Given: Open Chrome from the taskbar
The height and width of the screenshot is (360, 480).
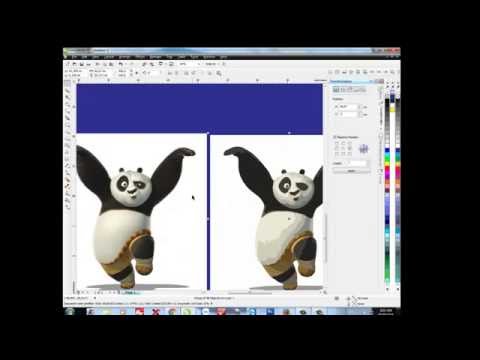Looking at the screenshot, I should 172,312.
